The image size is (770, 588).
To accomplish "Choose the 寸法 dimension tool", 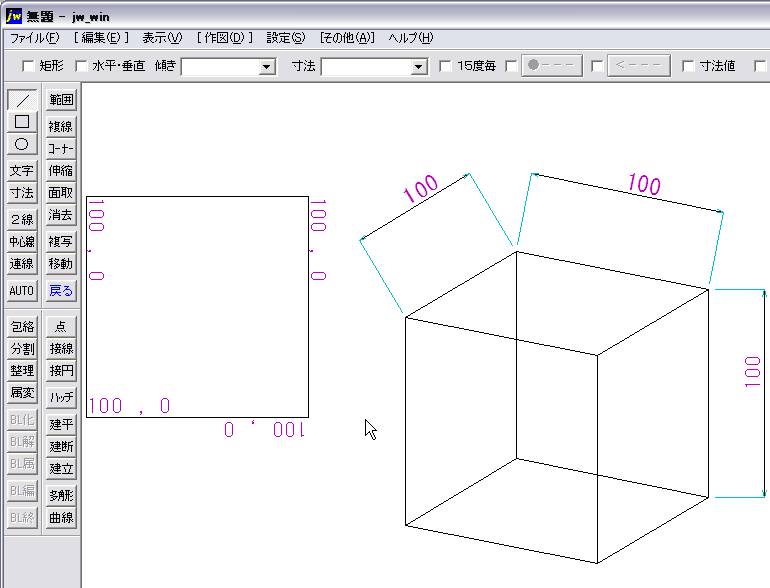I will pyautogui.click(x=22, y=193).
